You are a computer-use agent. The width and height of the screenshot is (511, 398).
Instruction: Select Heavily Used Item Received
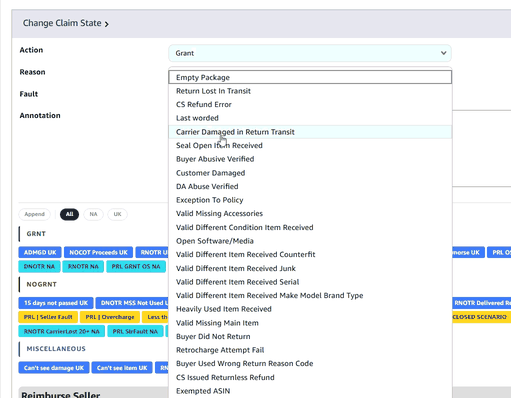point(310,309)
